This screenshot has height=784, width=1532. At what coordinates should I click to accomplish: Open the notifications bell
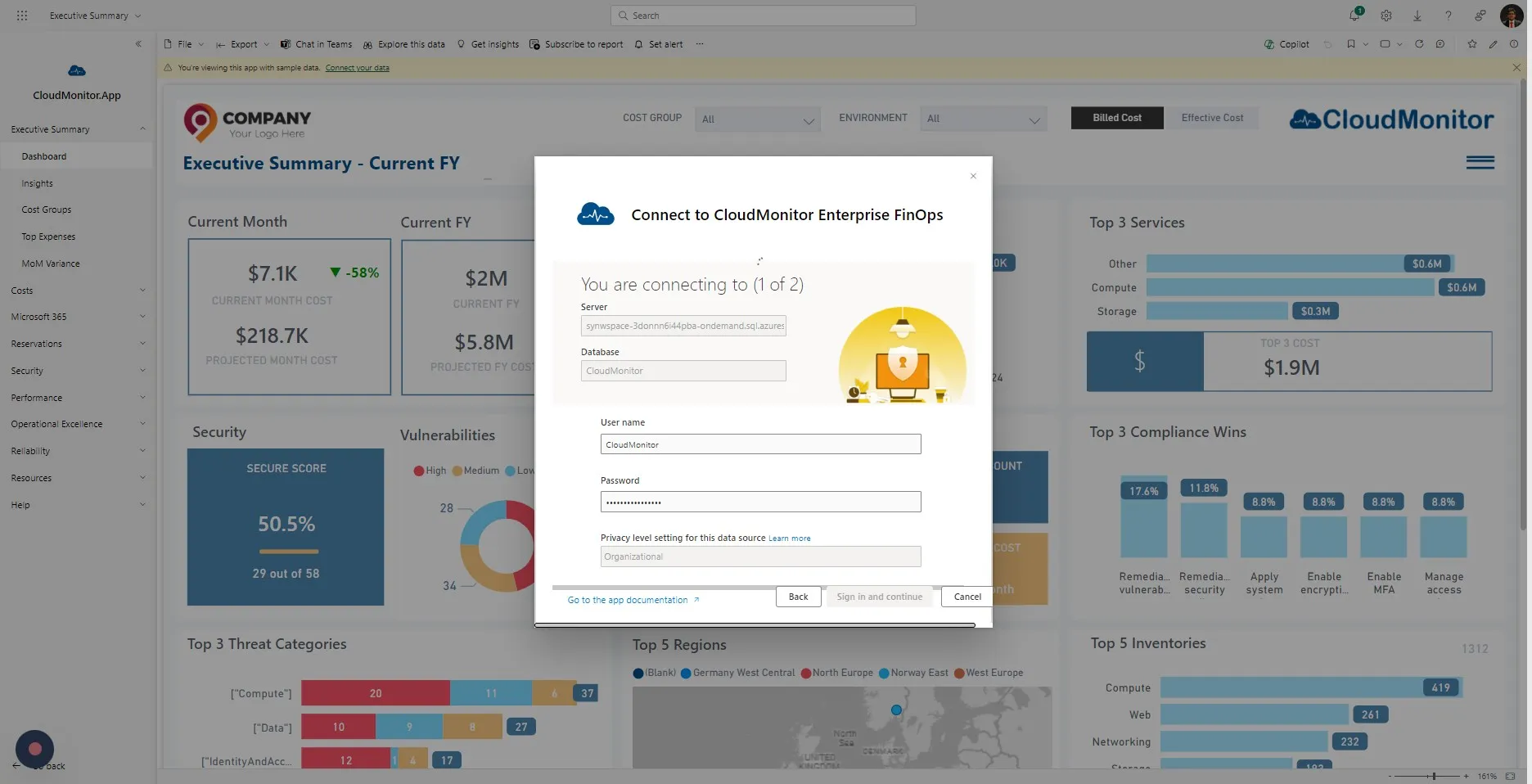pyautogui.click(x=1354, y=16)
